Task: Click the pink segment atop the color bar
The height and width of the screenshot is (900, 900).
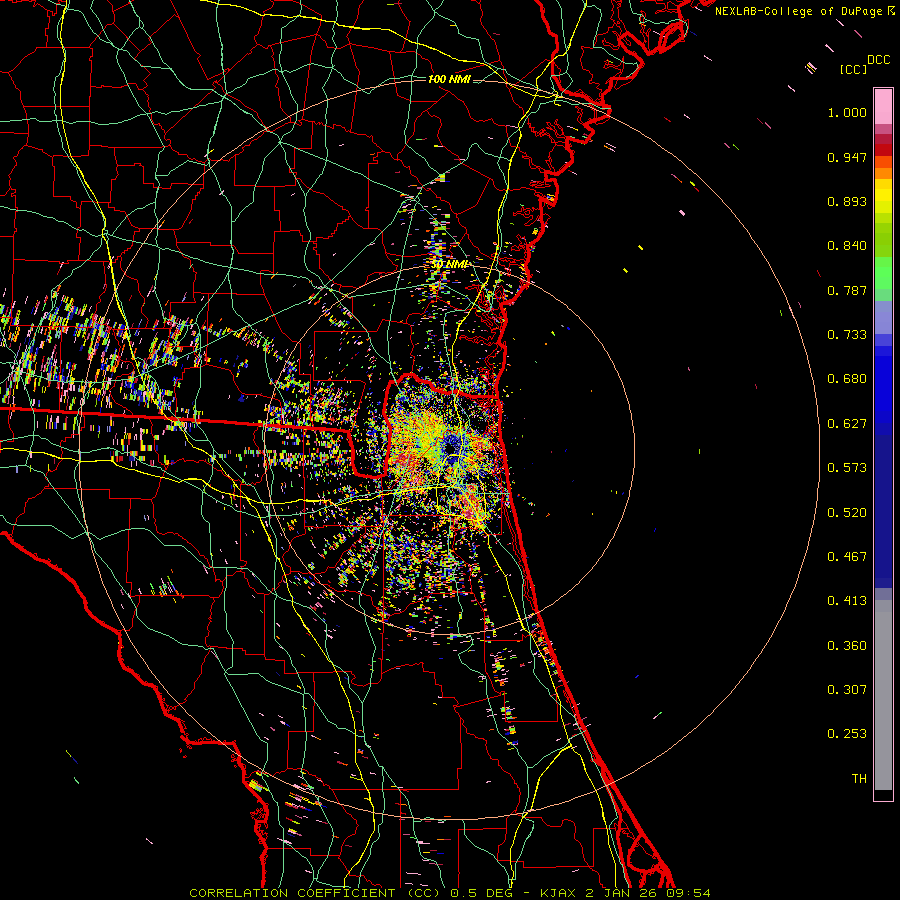Action: [883, 106]
